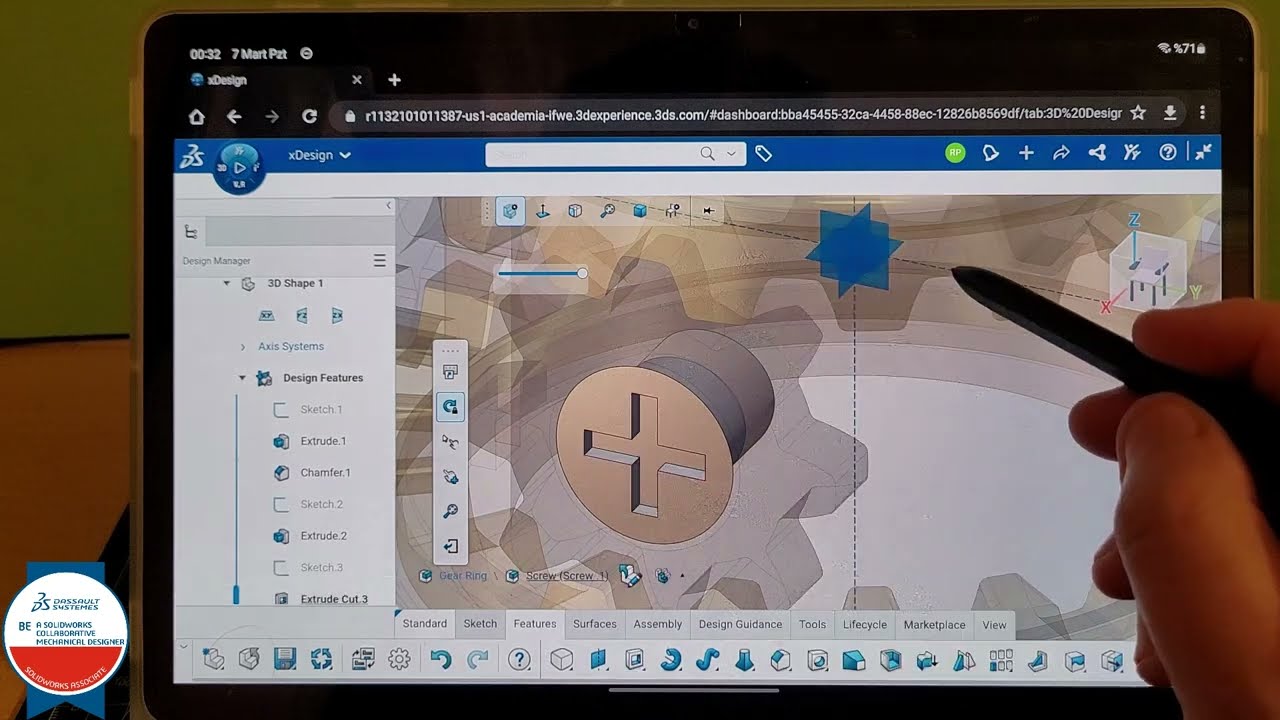The width and height of the screenshot is (1280, 720).
Task: Click the normal-to view icon
Action: tap(543, 211)
